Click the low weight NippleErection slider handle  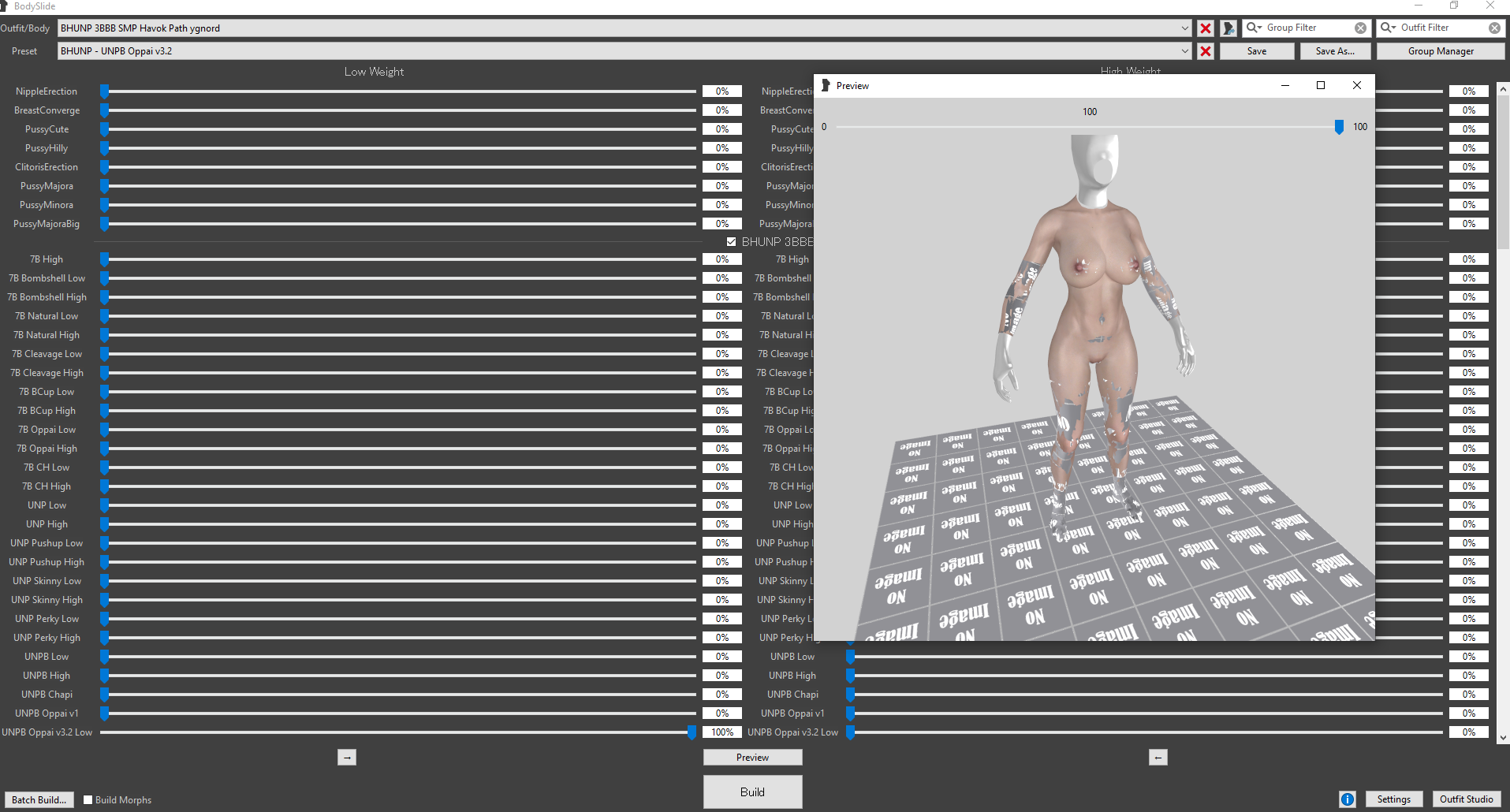coord(104,91)
